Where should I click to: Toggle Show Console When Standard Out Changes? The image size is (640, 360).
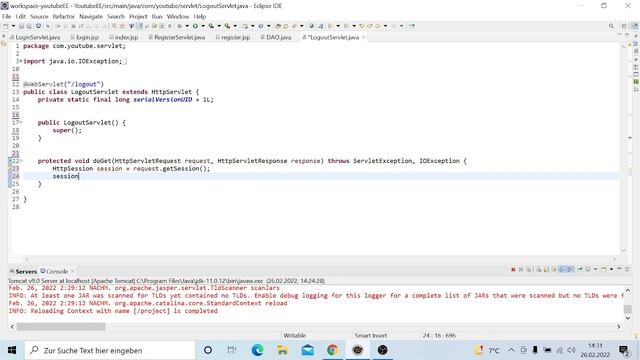tap(562, 269)
